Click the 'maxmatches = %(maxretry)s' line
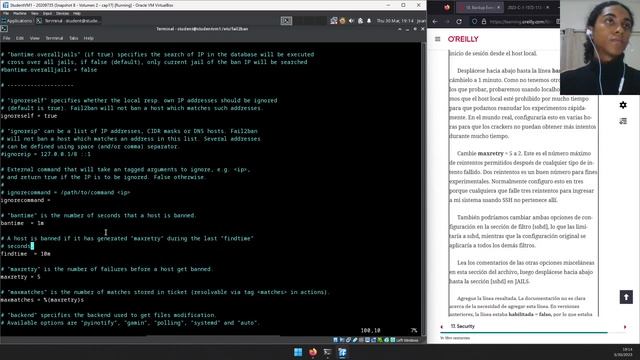Screen dimensions: 640x360 42,300
